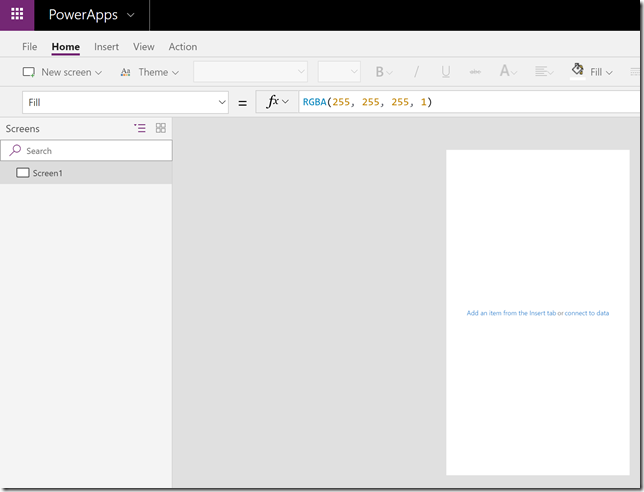644x492 pixels.
Task: Select Screen1 in the Screens tree
Action: coord(86,173)
